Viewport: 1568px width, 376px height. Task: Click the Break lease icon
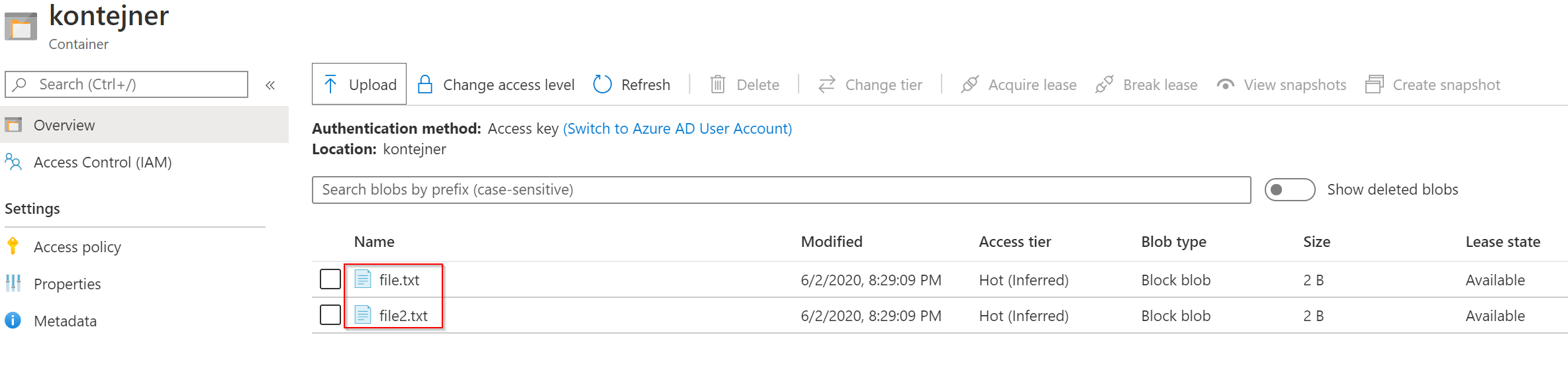tap(1104, 84)
